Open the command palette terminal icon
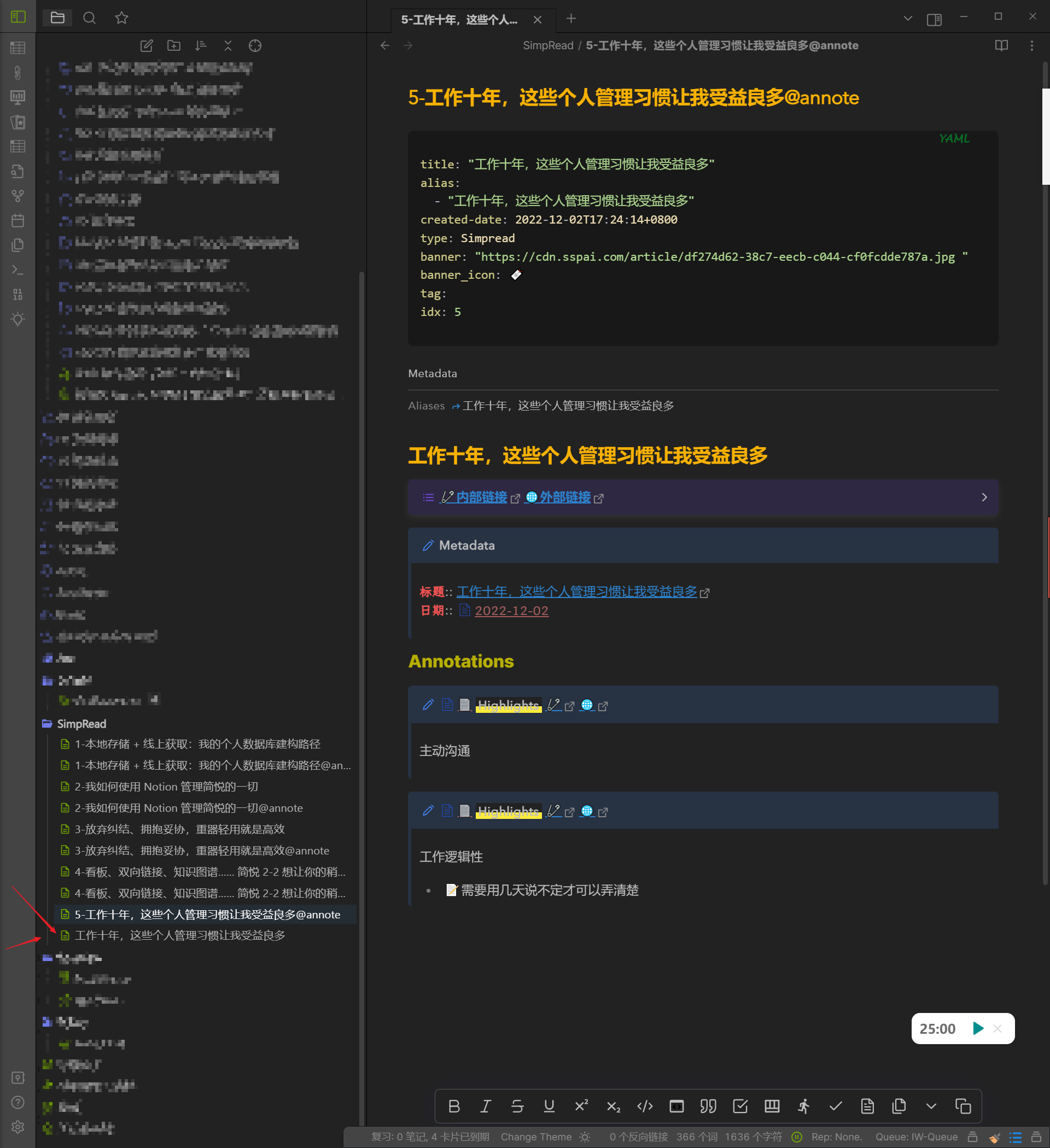 pyautogui.click(x=17, y=270)
